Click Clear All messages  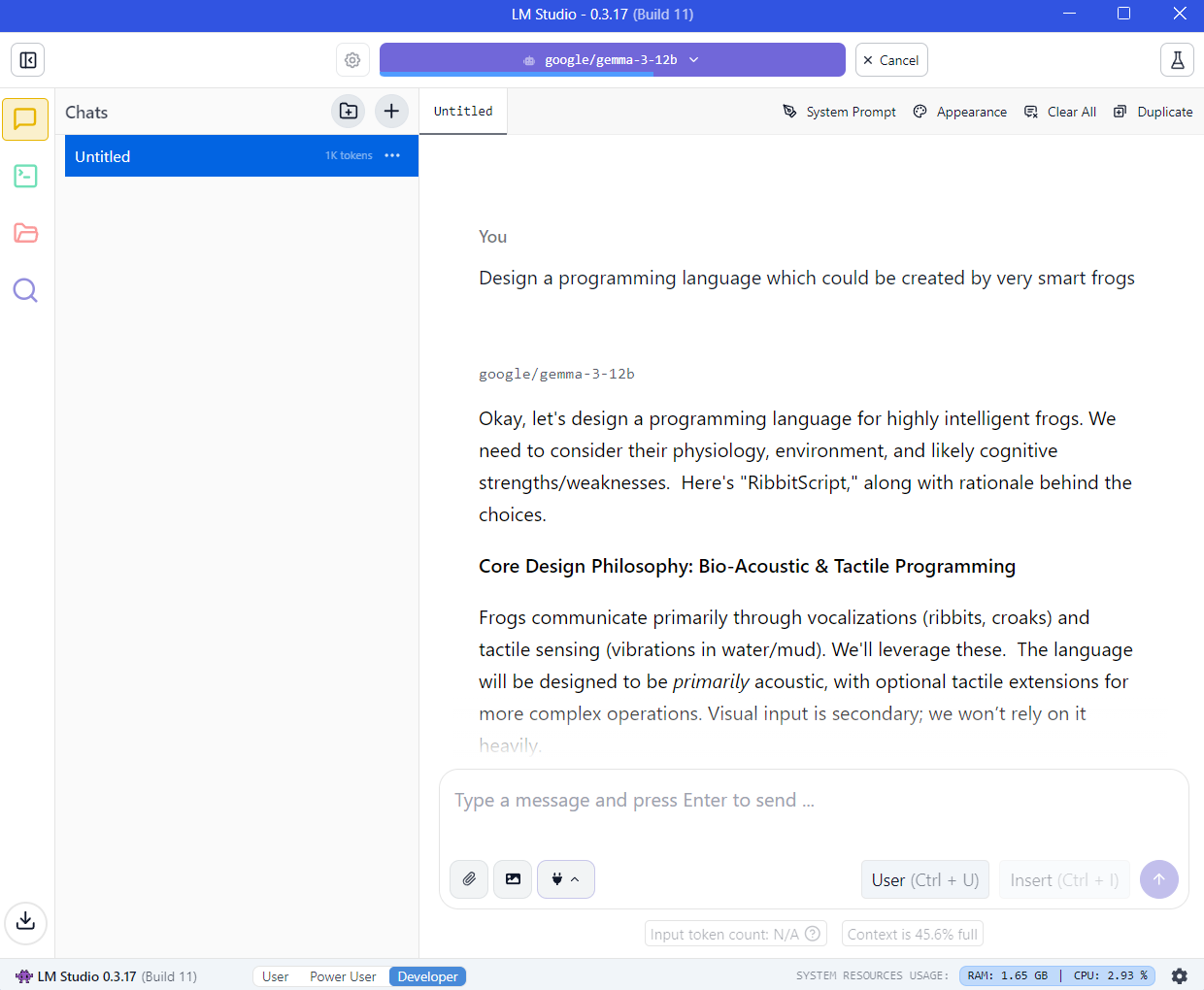point(1060,112)
